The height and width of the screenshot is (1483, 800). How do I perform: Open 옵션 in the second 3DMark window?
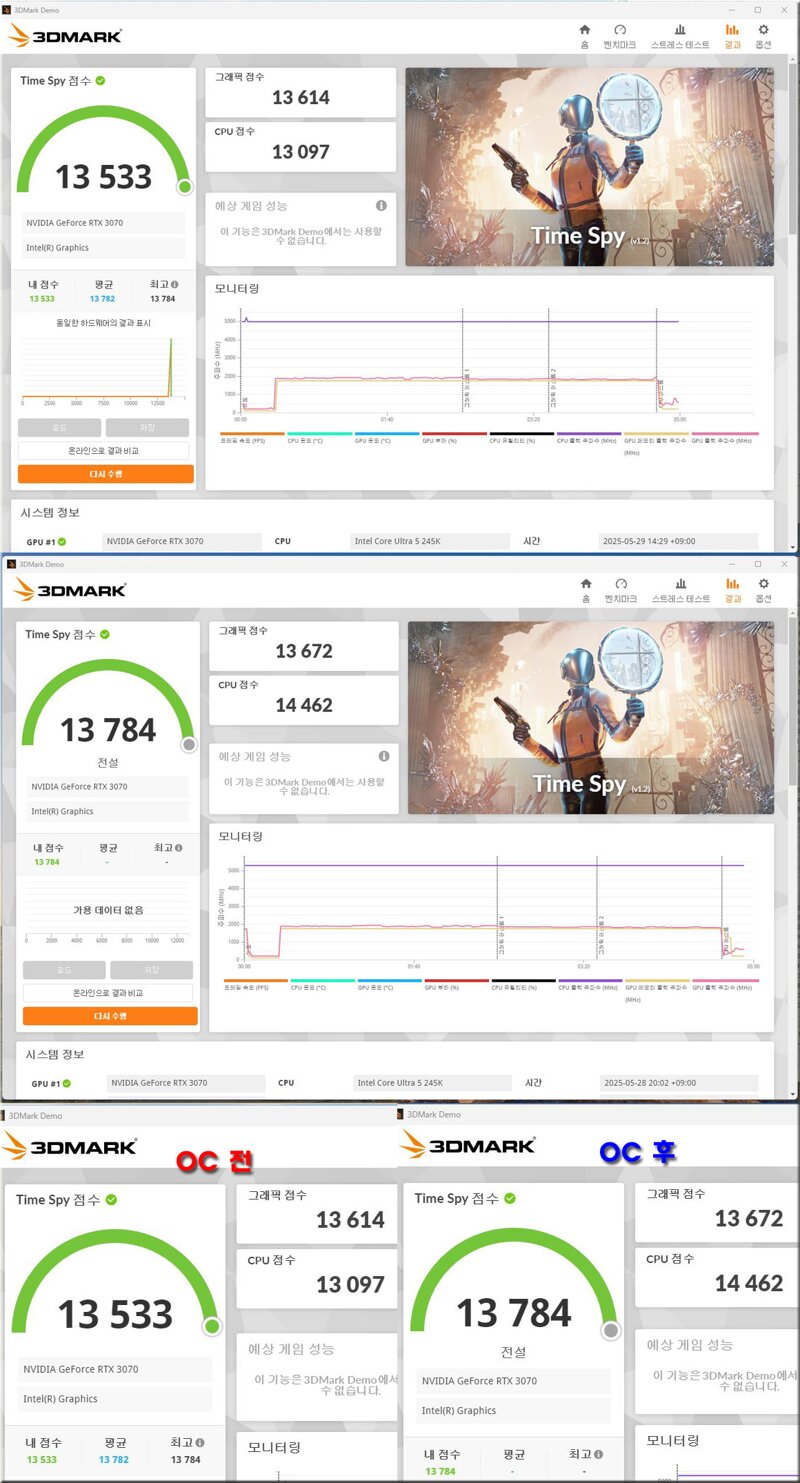(763, 590)
